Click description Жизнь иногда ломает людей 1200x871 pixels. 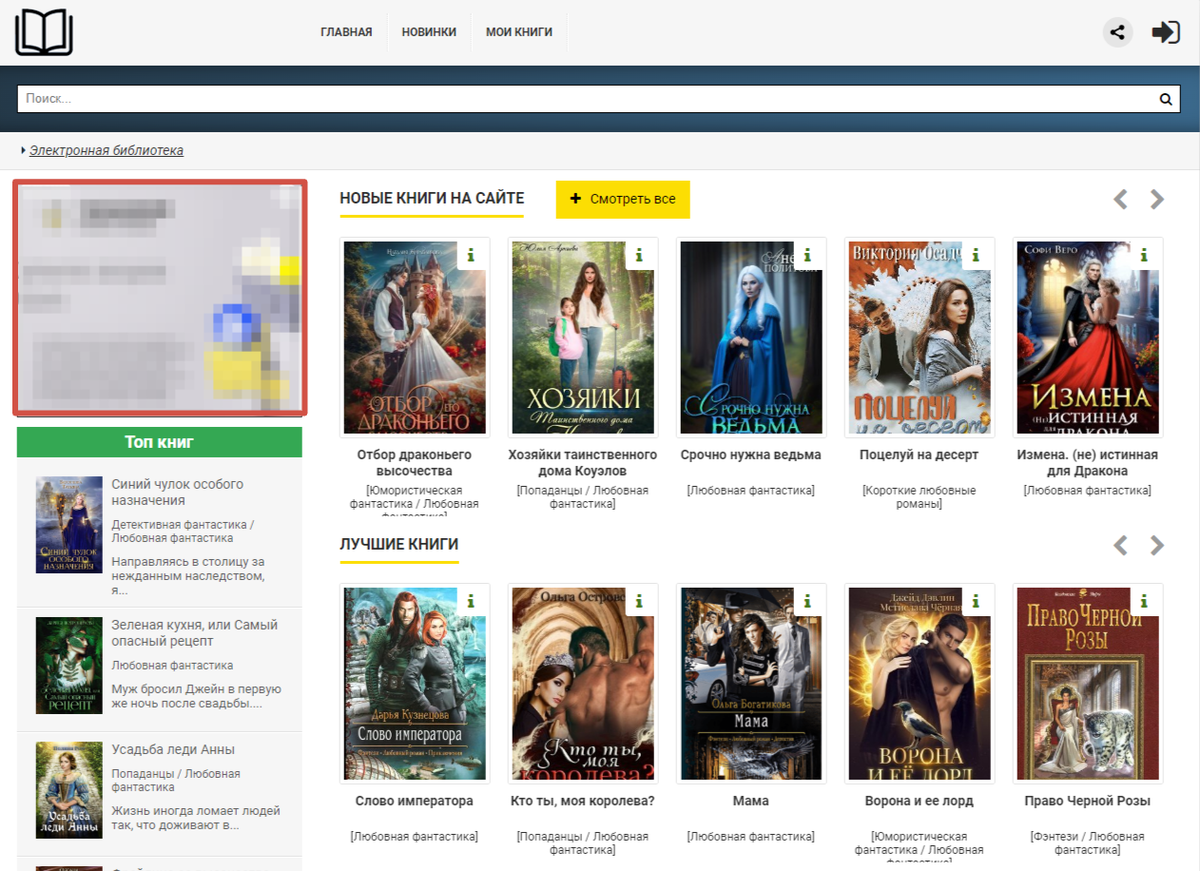pos(196,818)
